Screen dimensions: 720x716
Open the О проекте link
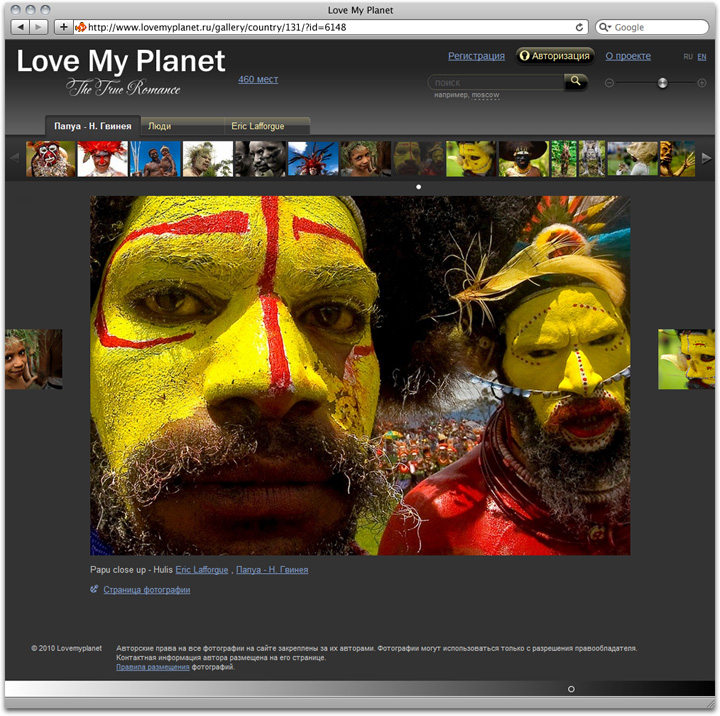[628, 56]
